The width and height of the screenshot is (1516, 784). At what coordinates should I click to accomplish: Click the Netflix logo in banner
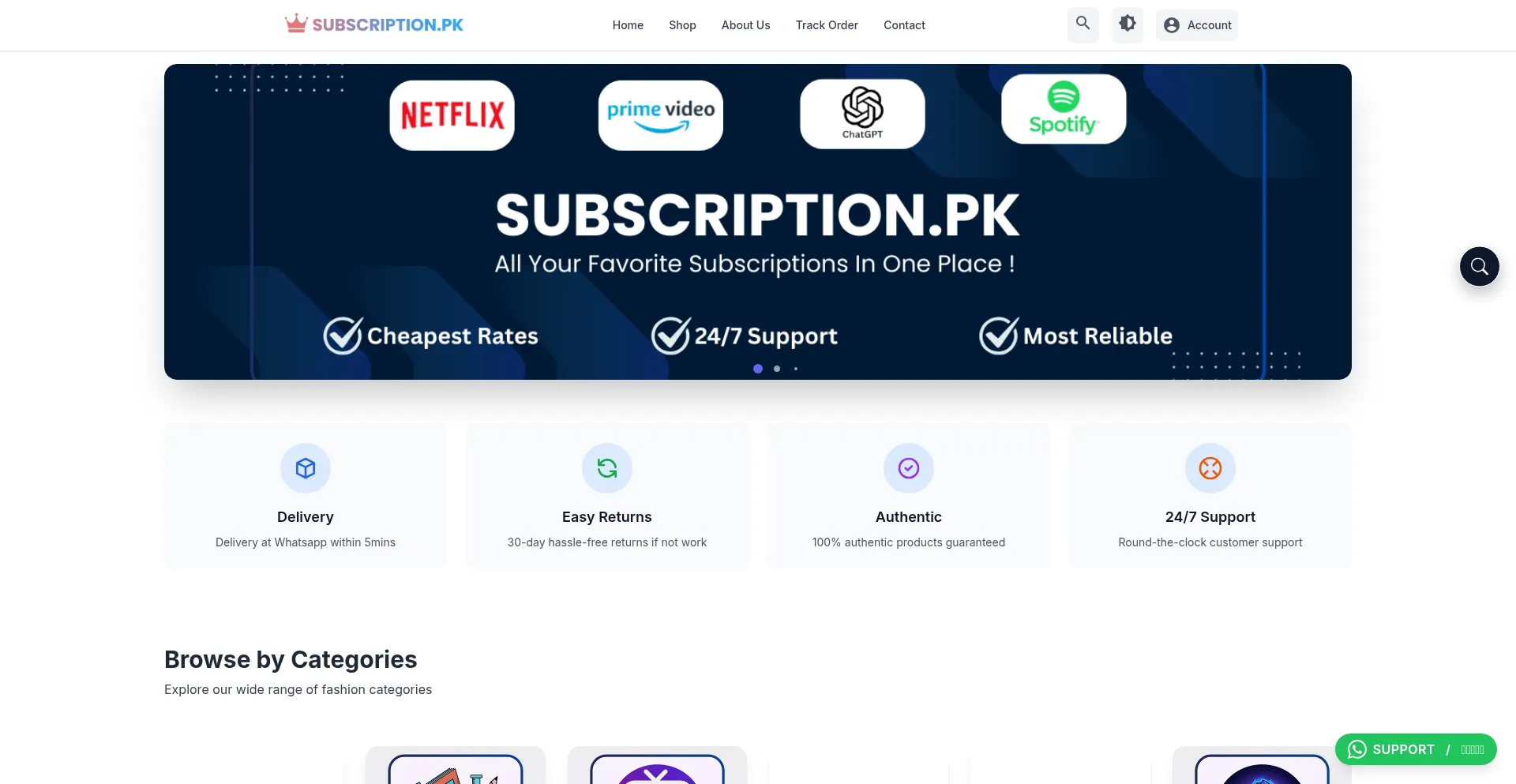tap(452, 115)
